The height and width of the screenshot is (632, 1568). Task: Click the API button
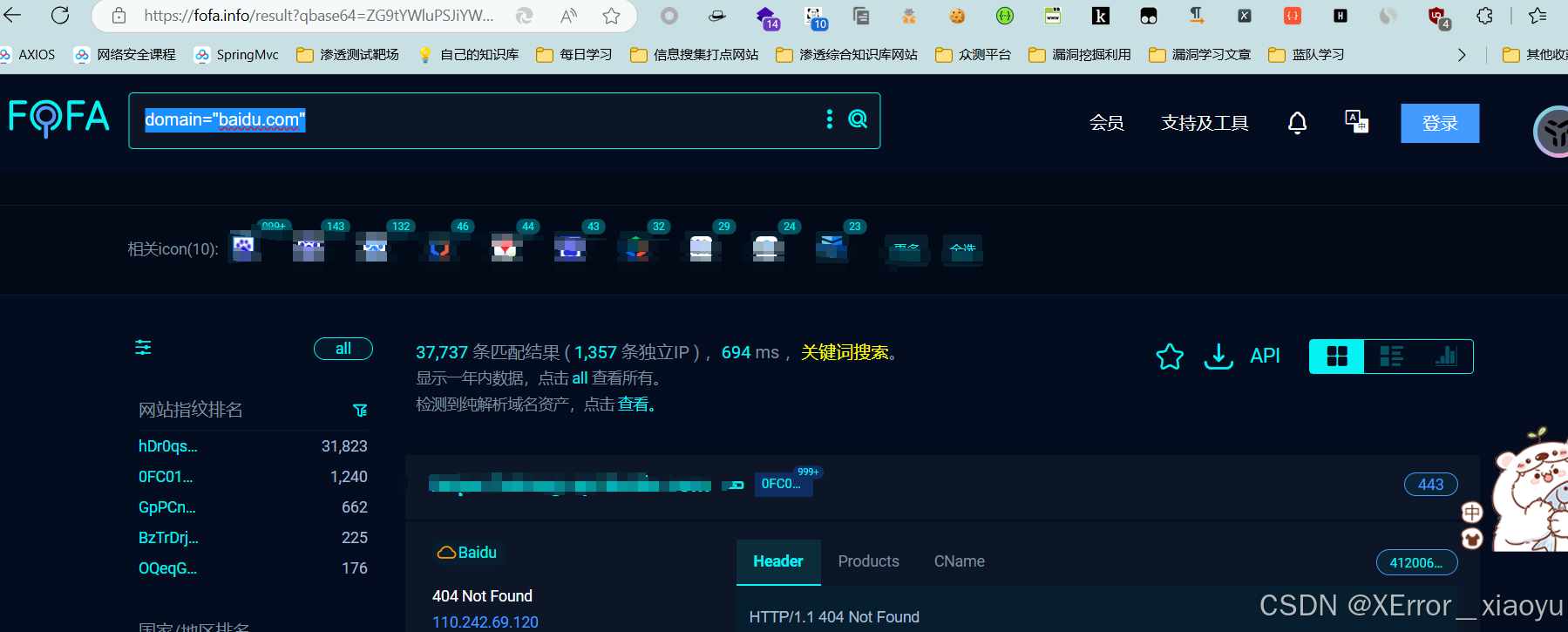click(x=1265, y=356)
